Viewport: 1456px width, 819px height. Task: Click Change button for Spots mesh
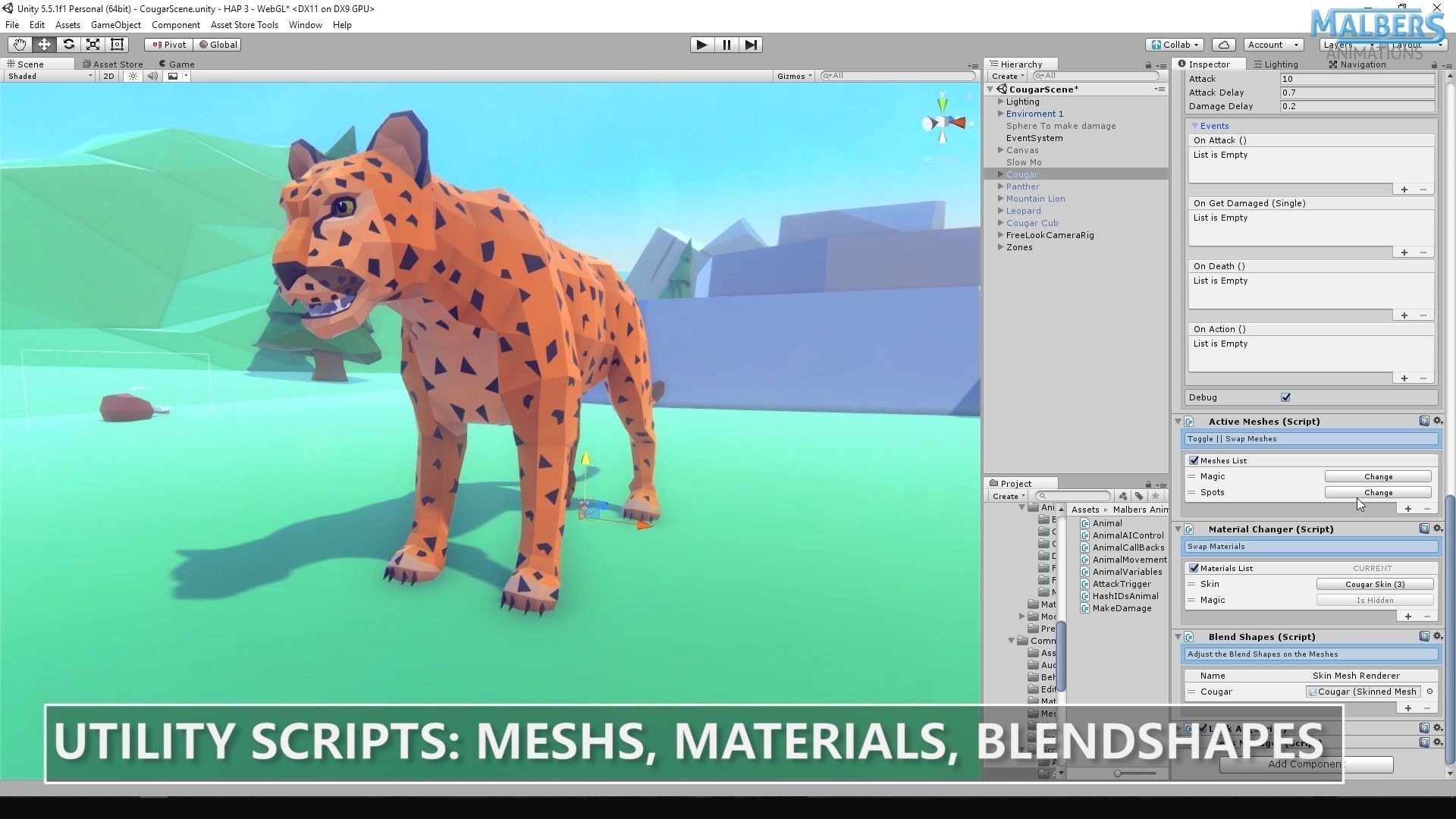point(1377,493)
